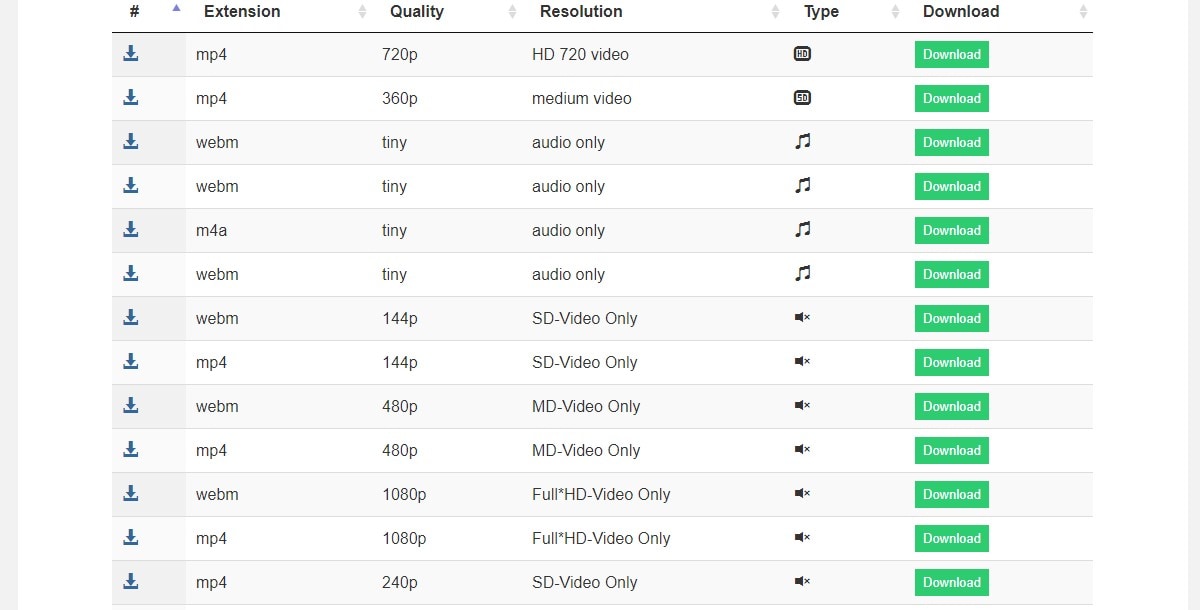Download the m4a audio only file
Image resolution: width=1200 pixels, height=610 pixels.
click(952, 230)
